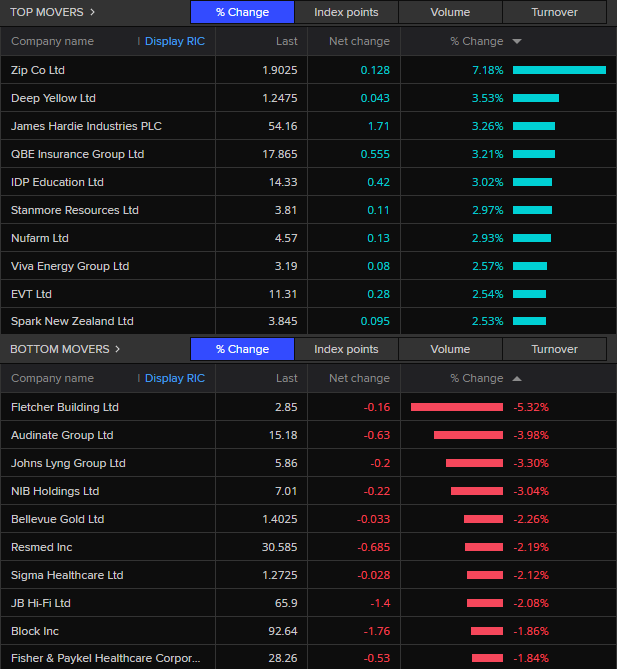Click the teal percent bar for Zip Co
Screen dimensions: 617x669
point(559,70)
